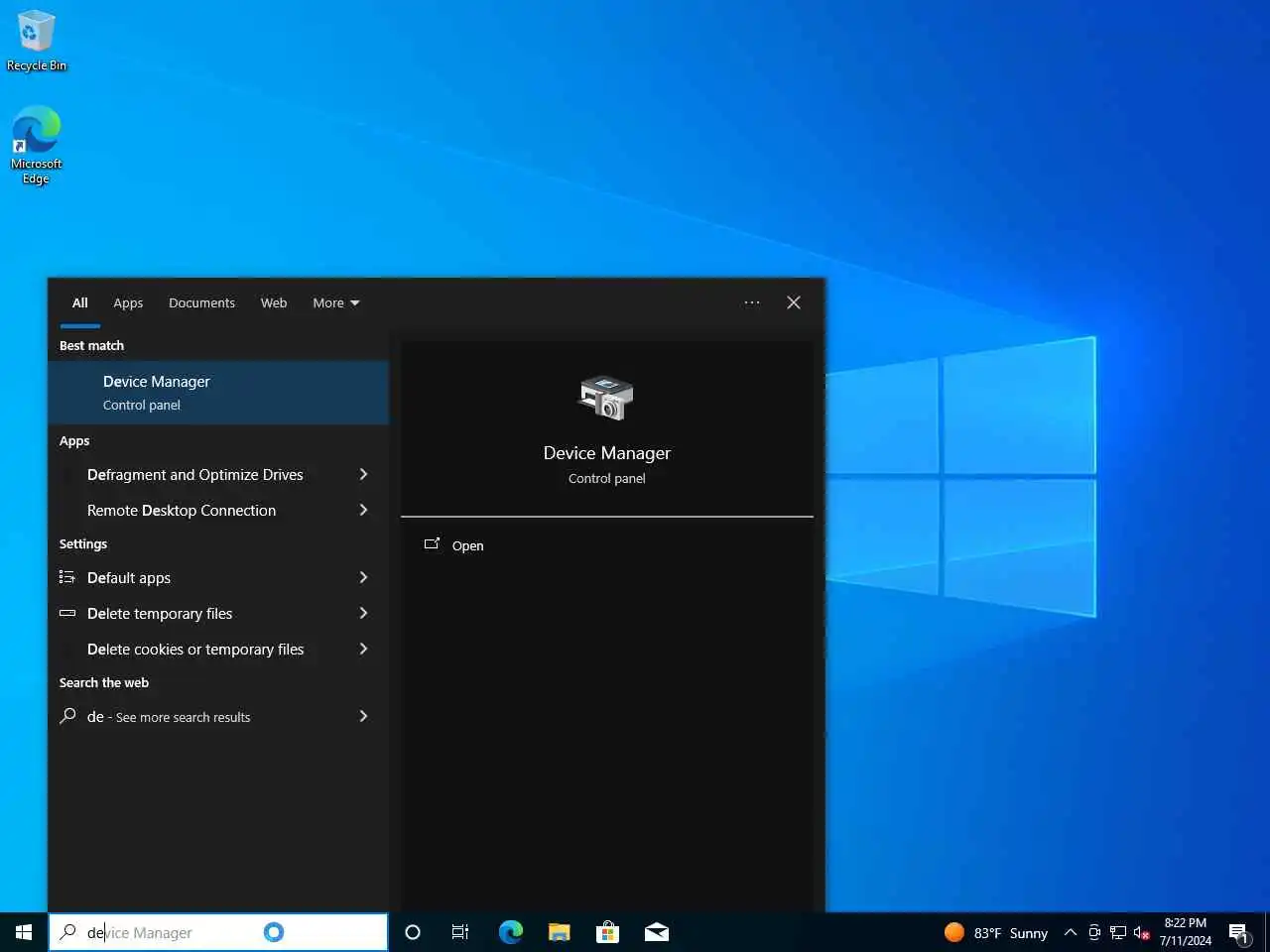
Task: Expand arrow for Defragment and Optimize Drives
Action: 363,474
